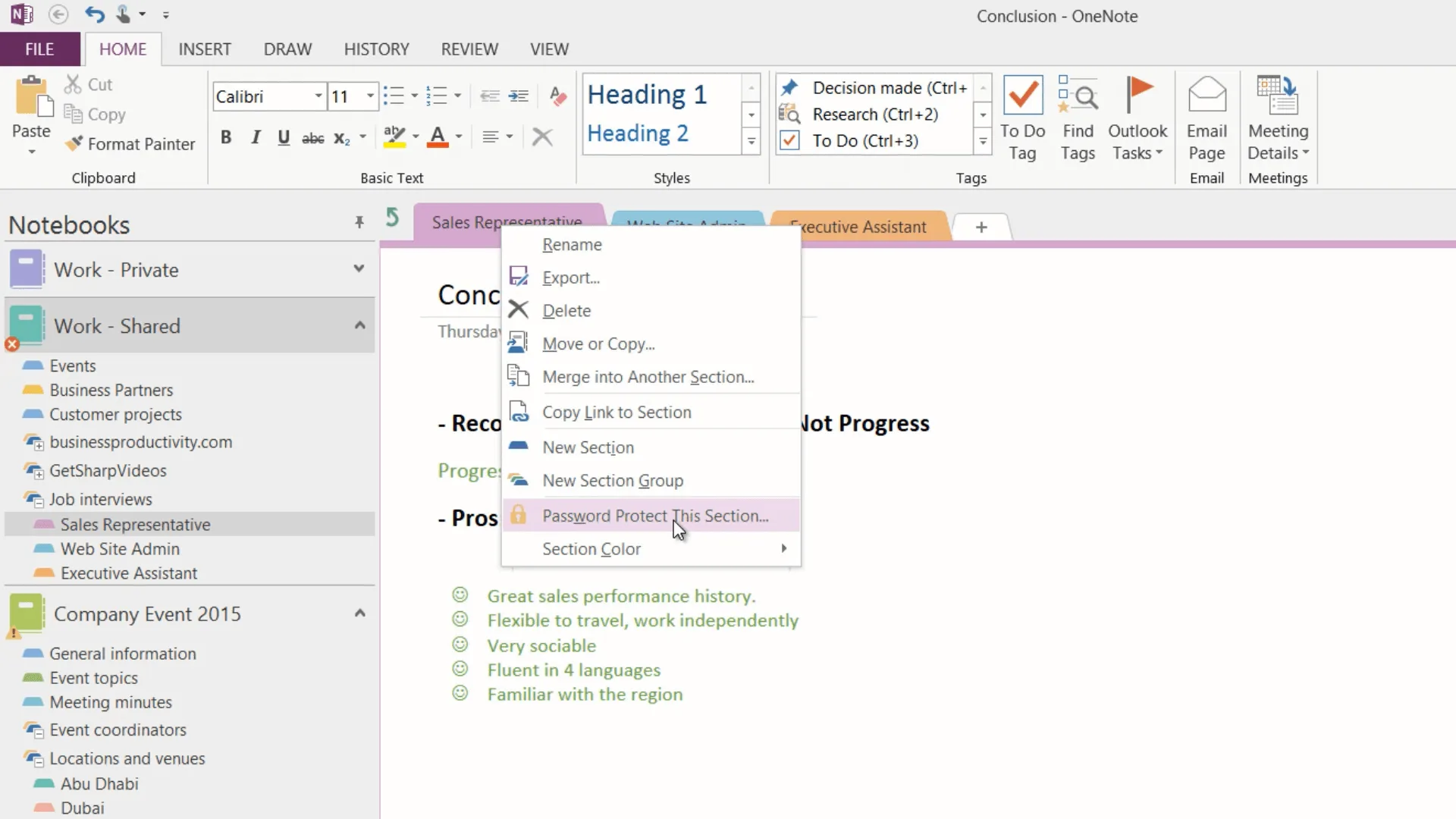Viewport: 1456px width, 819px height.
Task: Add a new section with plus tab
Action: tap(981, 227)
